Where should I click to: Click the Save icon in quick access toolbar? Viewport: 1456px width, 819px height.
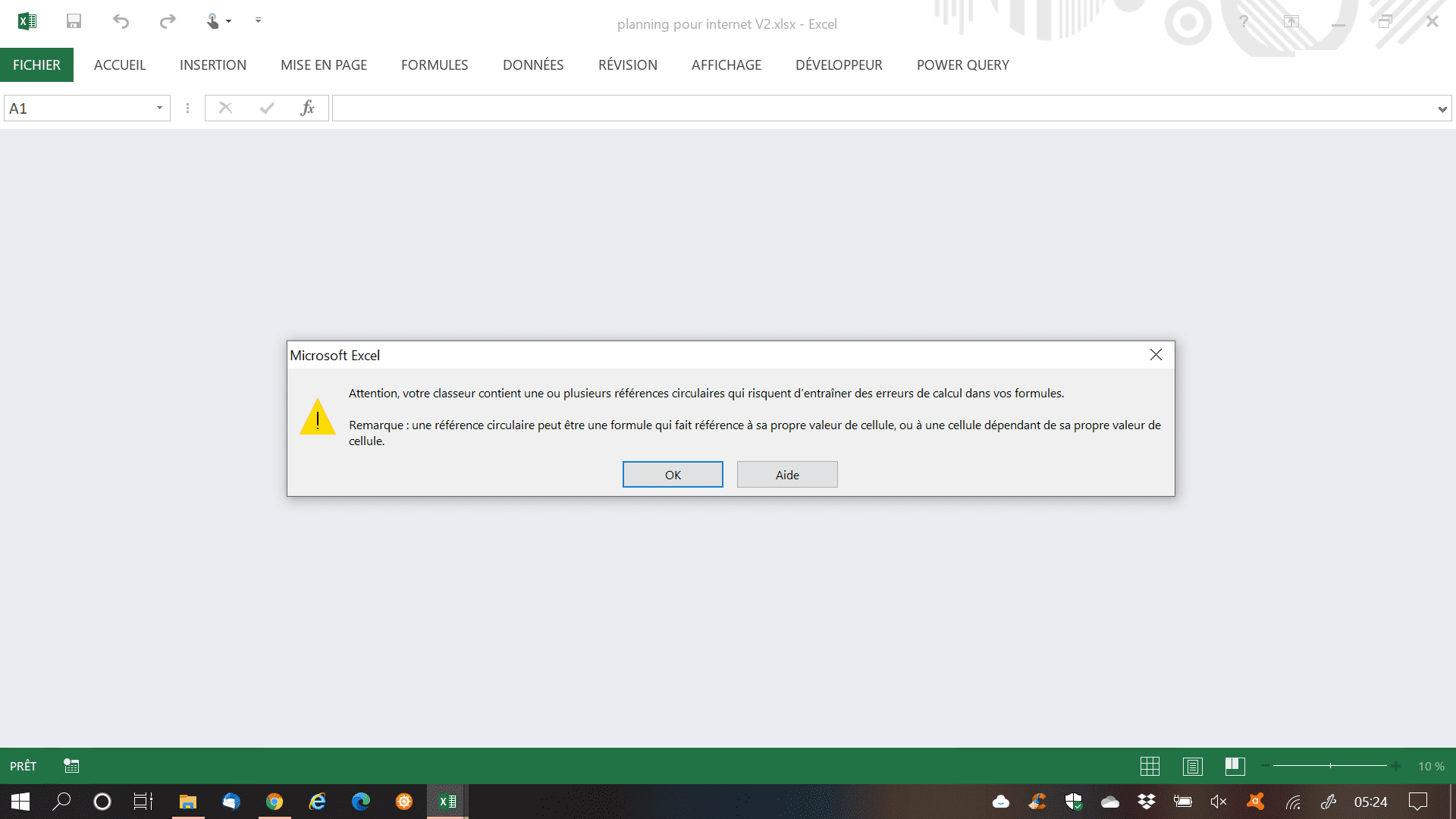[74, 21]
